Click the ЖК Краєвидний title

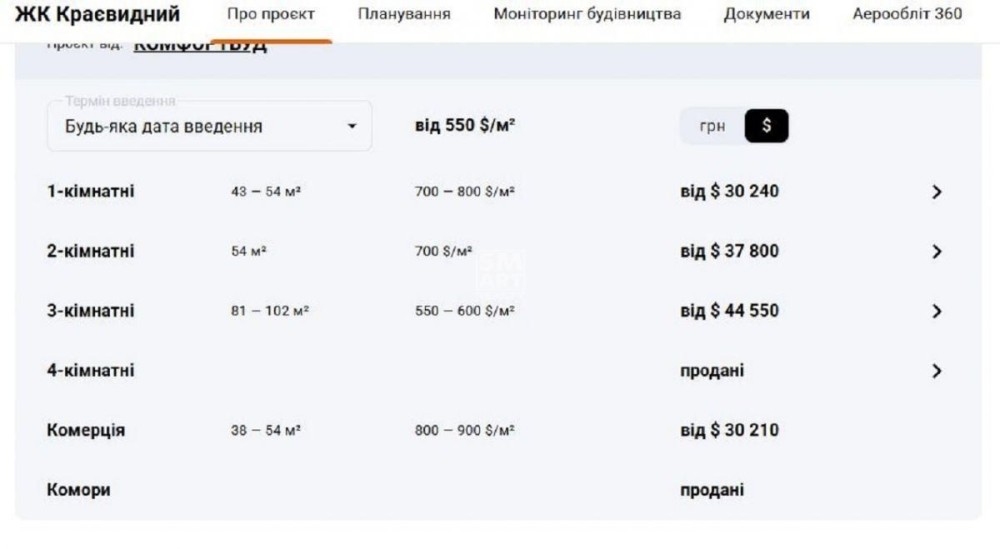[x=97, y=15]
